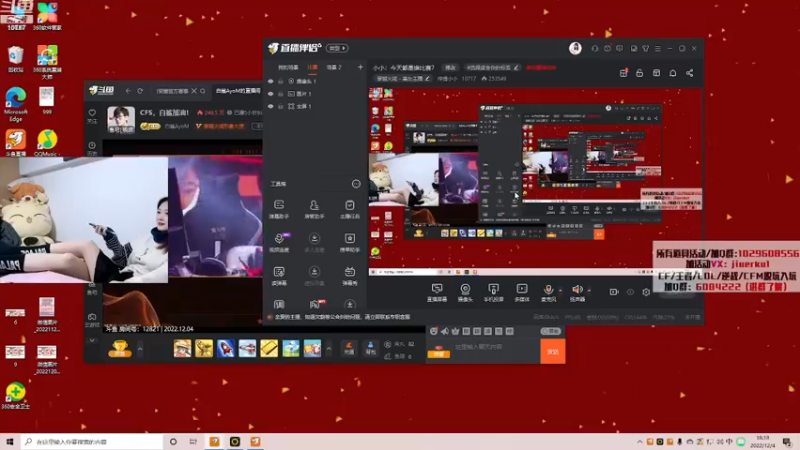Open the streamer tasks clipboard tool
This screenshot has height=450, width=800.
[x=349, y=209]
